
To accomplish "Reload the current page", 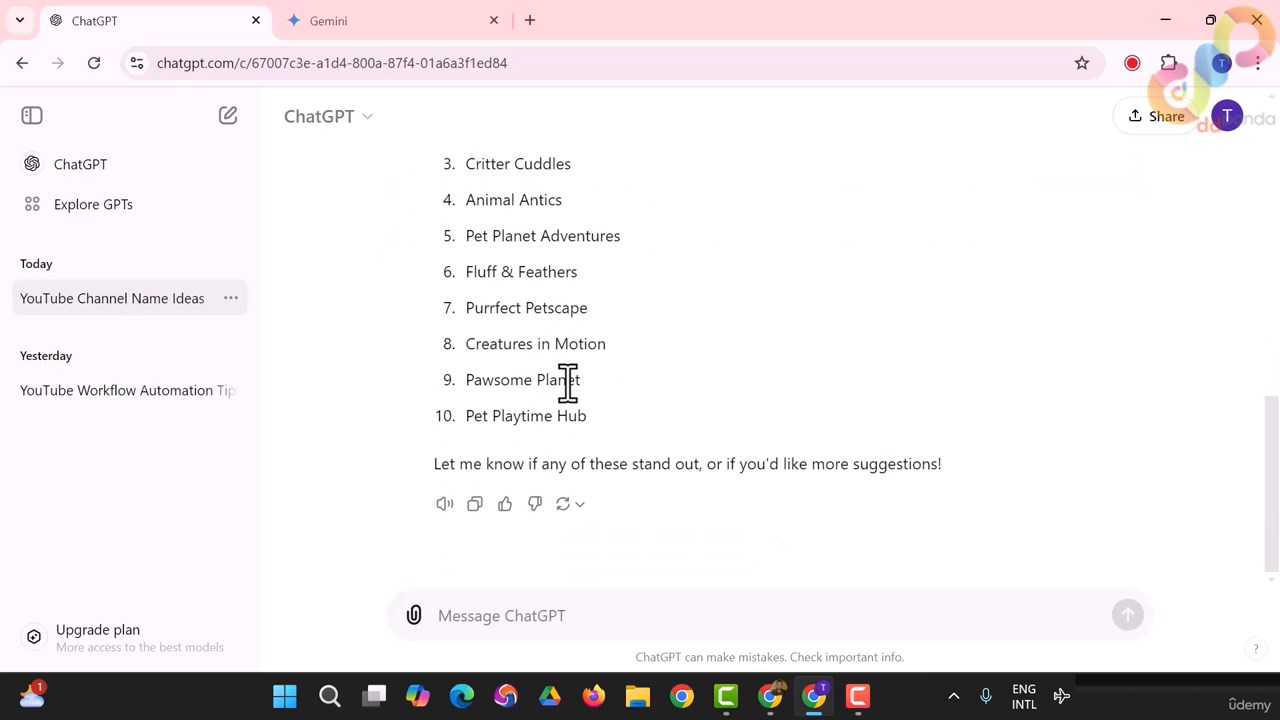I will point(94,63).
